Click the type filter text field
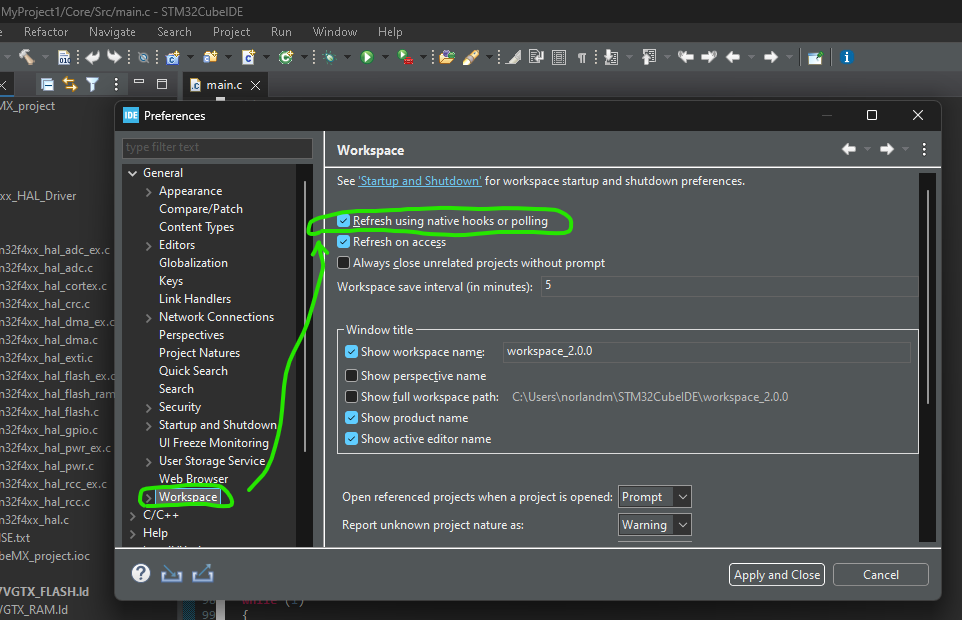 [x=217, y=148]
